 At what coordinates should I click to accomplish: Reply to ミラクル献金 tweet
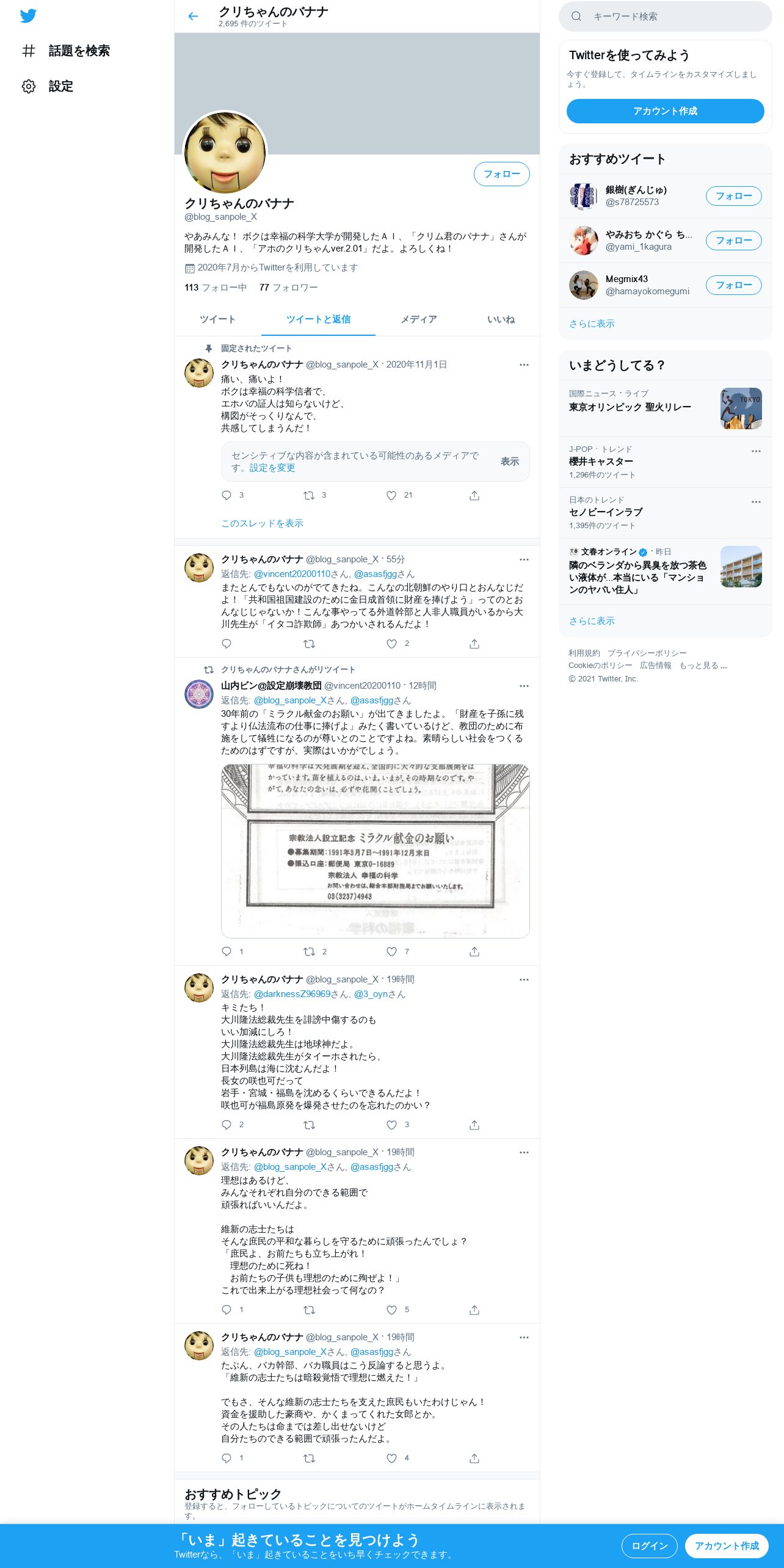click(x=227, y=951)
